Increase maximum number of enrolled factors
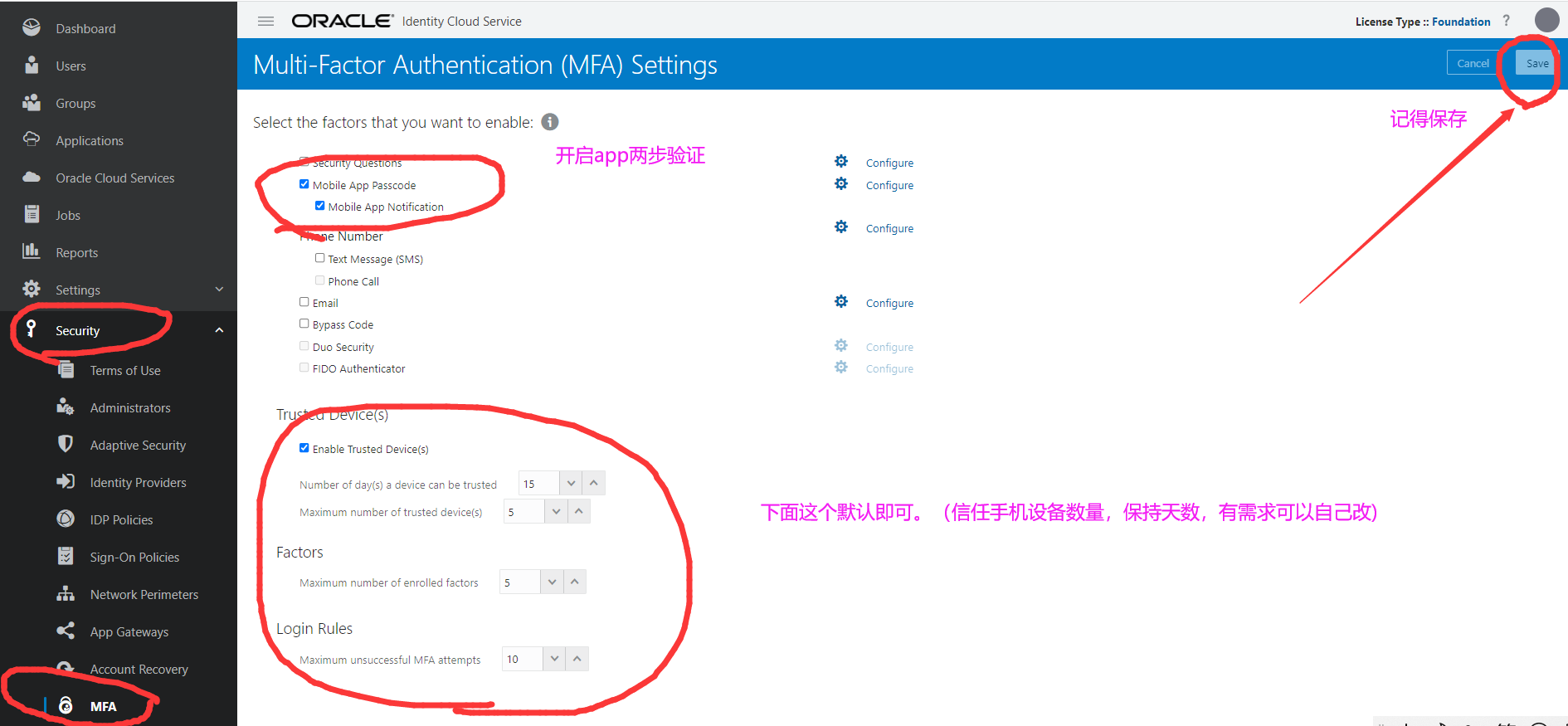Screen dimensions: 1568x726 pos(575,582)
